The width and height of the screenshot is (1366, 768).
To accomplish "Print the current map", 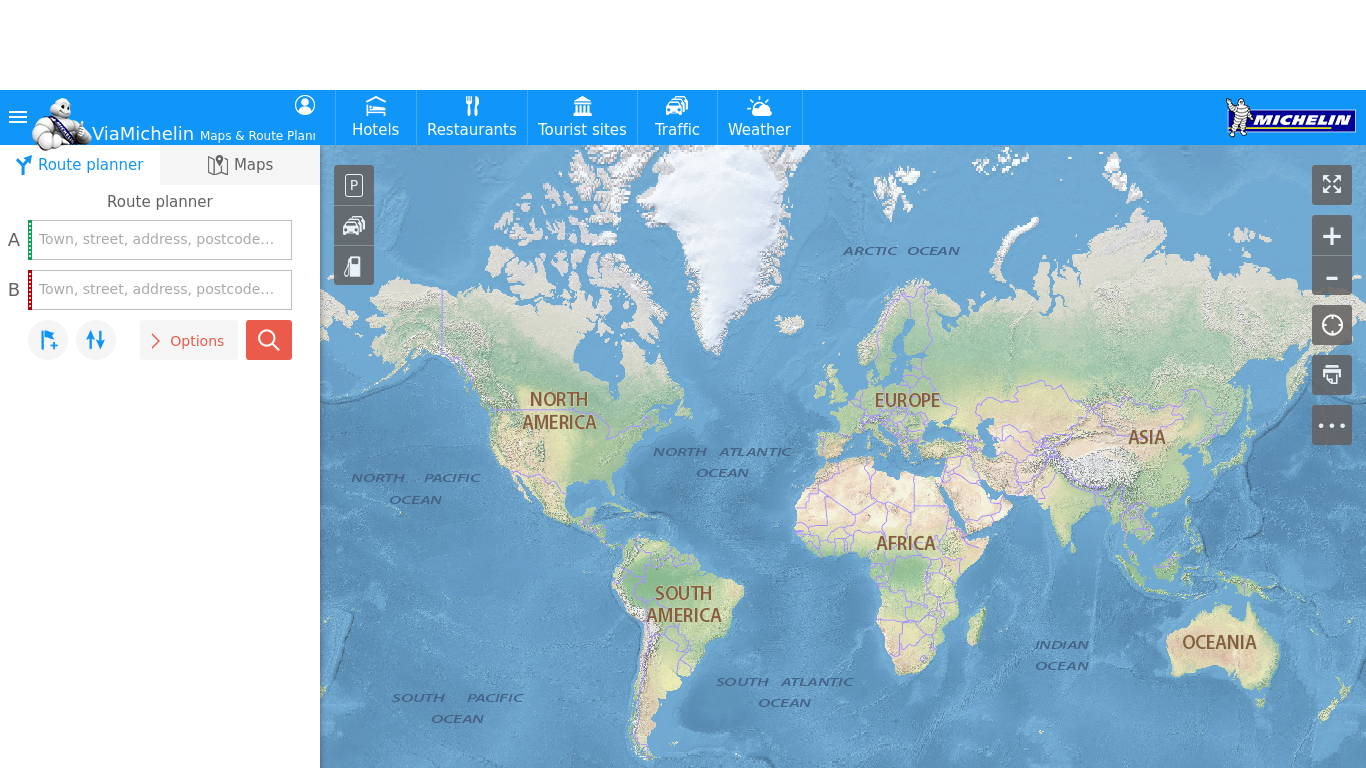I will pyautogui.click(x=1331, y=375).
